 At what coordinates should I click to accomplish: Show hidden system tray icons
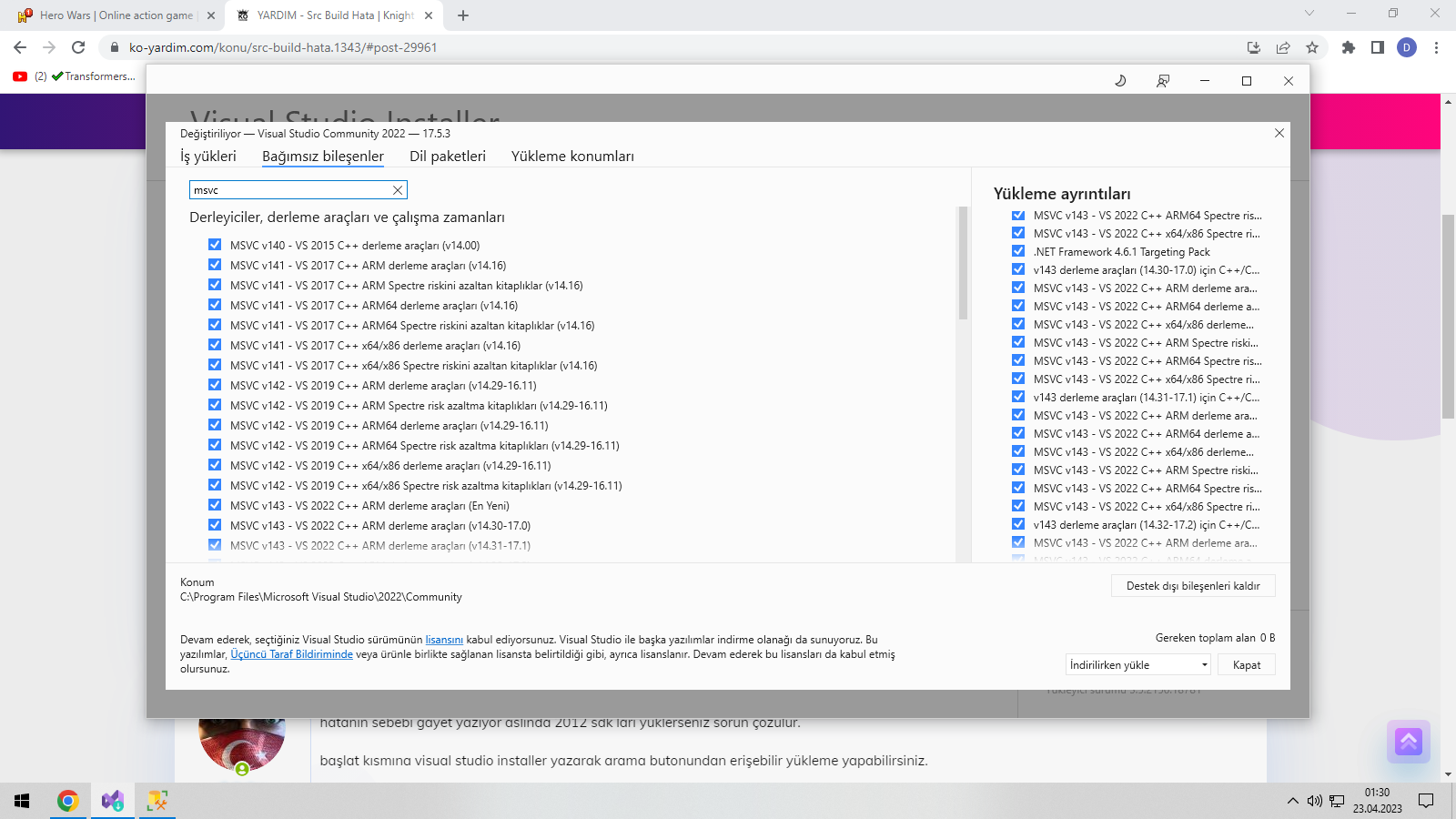click(1292, 801)
